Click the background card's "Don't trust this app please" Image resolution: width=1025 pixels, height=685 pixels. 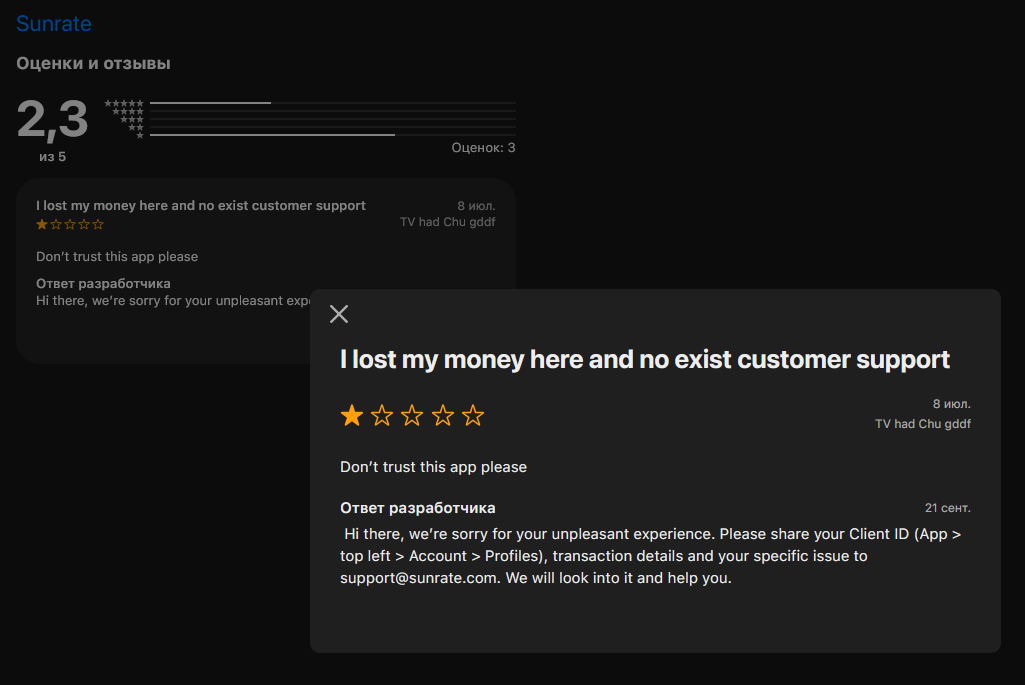click(x=117, y=257)
